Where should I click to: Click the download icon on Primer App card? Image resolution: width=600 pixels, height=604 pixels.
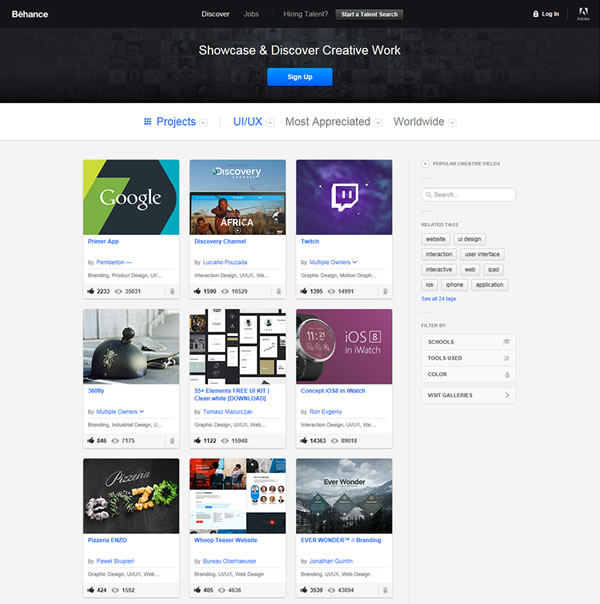click(x=172, y=292)
